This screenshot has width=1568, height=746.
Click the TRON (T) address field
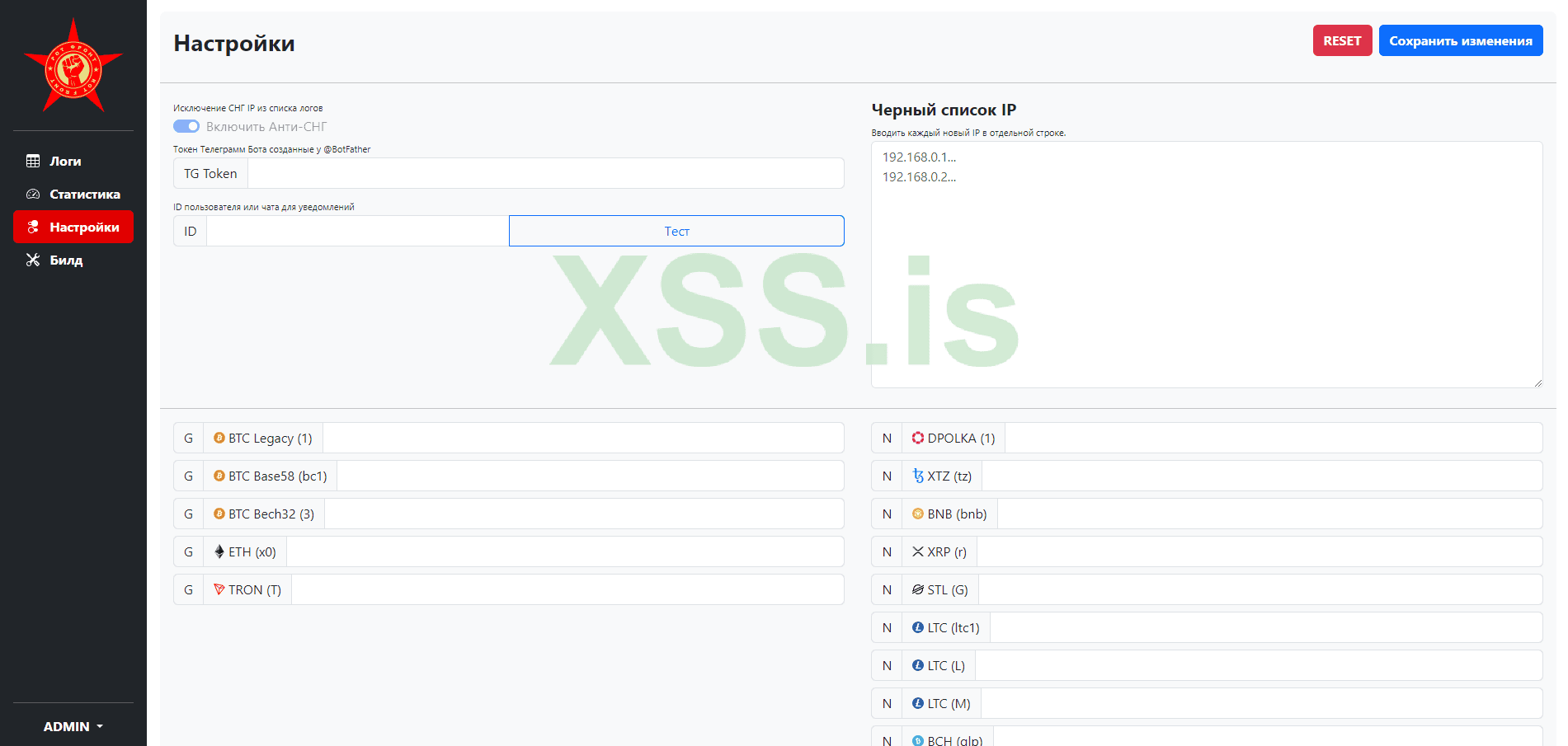(x=567, y=589)
